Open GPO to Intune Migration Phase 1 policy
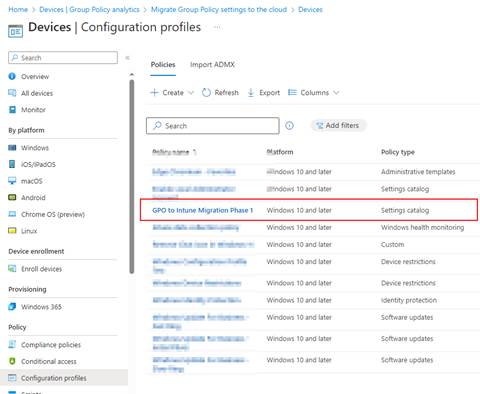 point(203,210)
